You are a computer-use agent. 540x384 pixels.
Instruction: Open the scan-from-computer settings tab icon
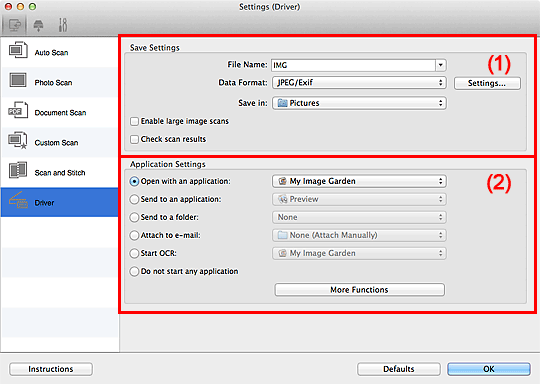pos(14,25)
